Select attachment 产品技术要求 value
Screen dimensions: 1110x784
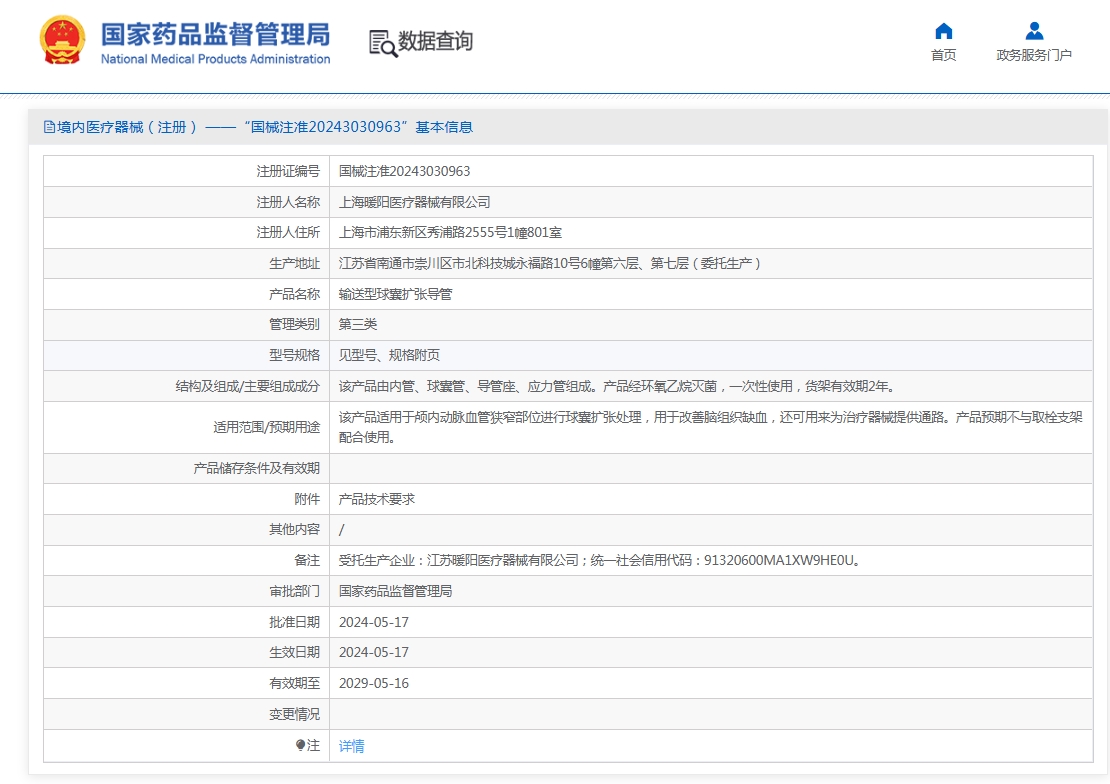point(377,499)
